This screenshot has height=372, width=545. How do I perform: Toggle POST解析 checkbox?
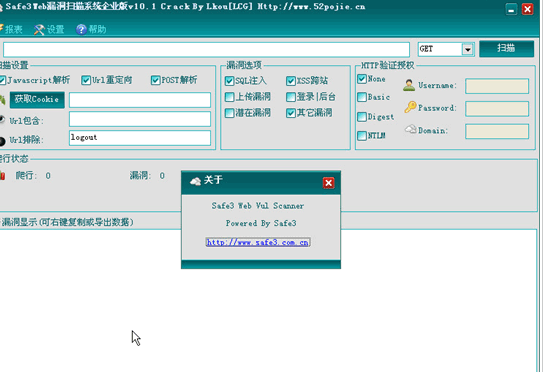[155, 80]
